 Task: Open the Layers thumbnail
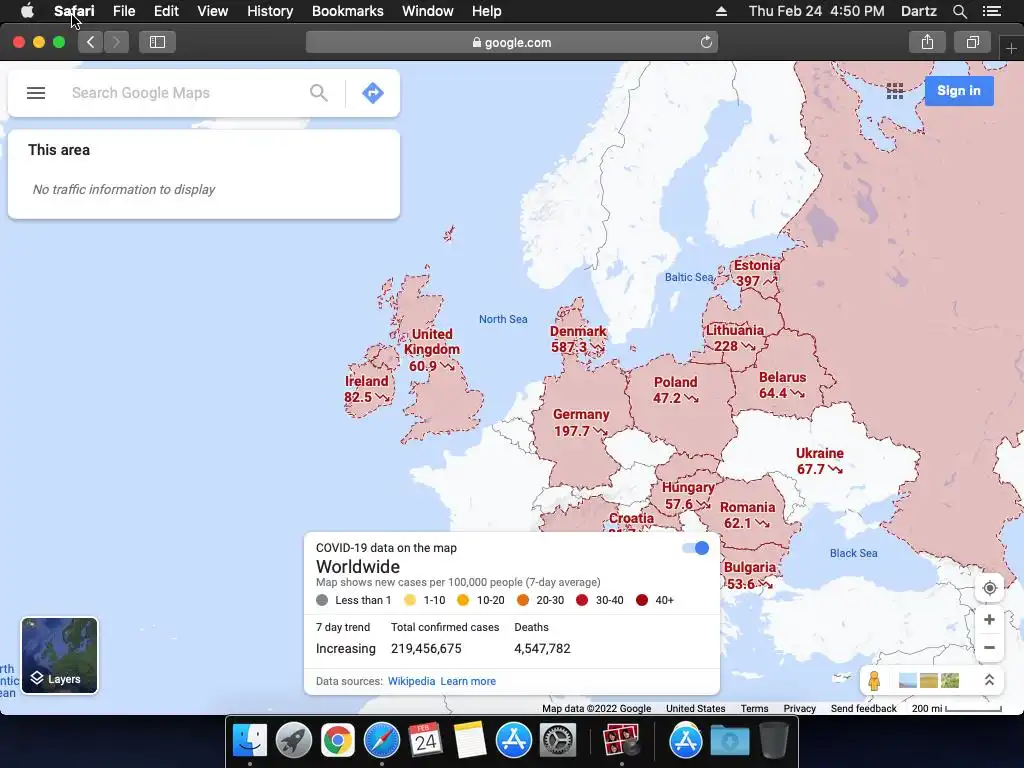click(59, 655)
